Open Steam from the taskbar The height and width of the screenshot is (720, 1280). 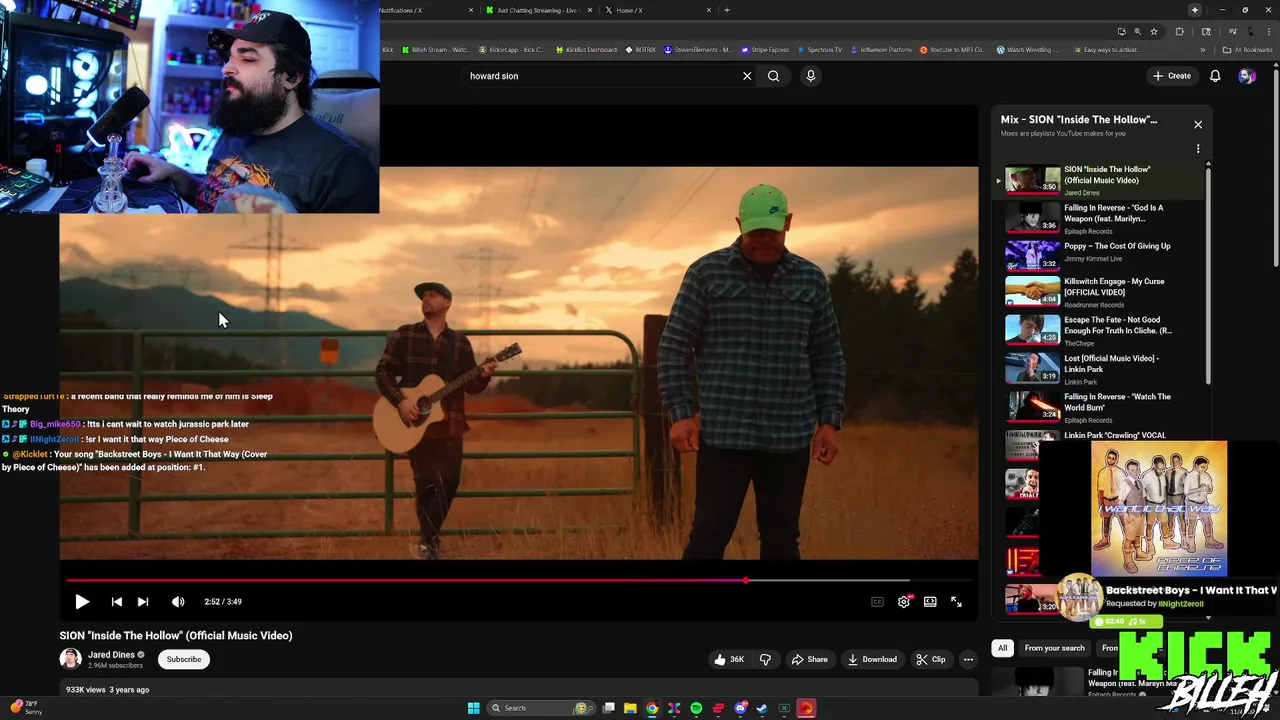point(762,708)
